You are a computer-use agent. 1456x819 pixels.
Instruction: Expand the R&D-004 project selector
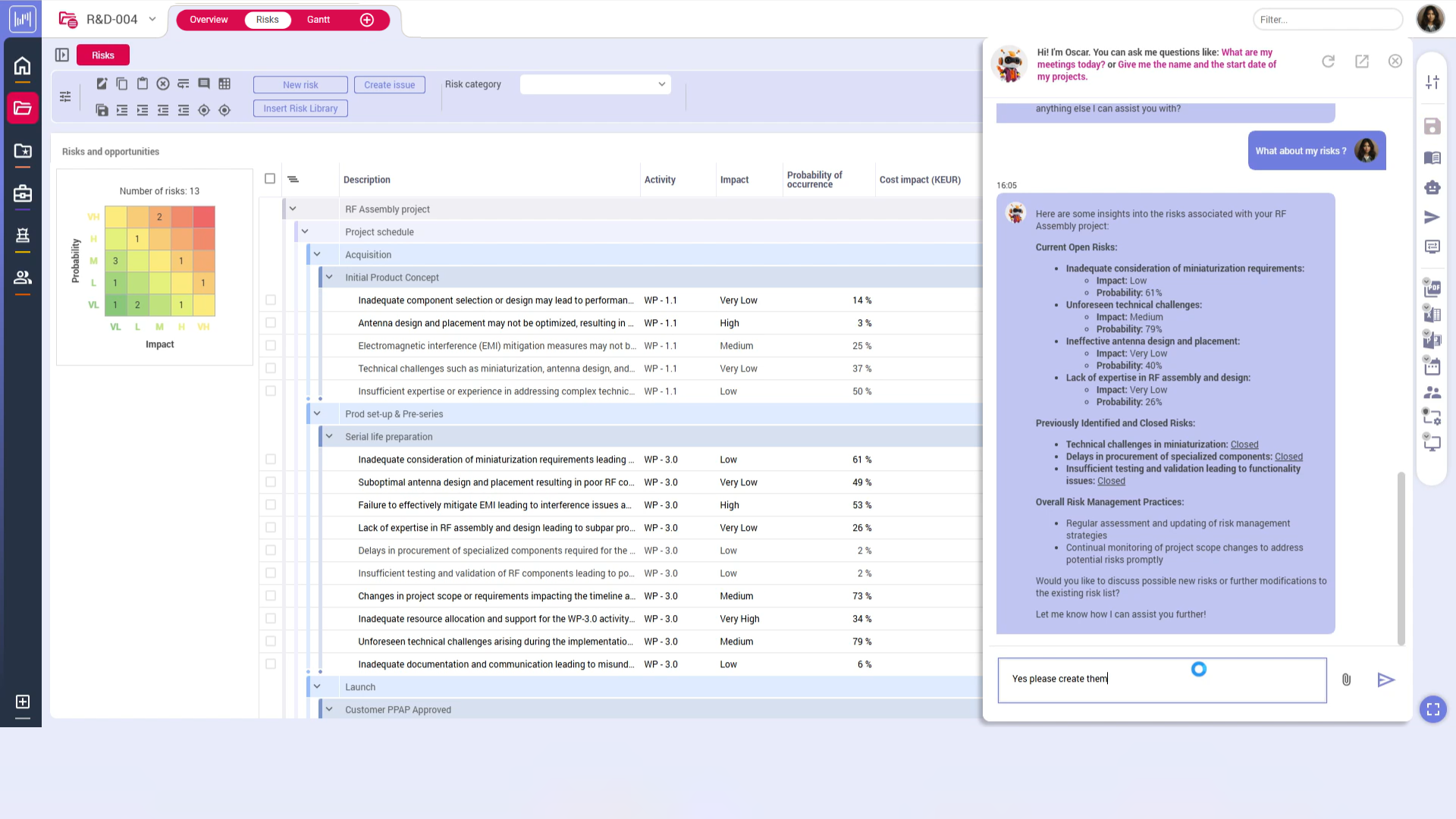pos(152,19)
